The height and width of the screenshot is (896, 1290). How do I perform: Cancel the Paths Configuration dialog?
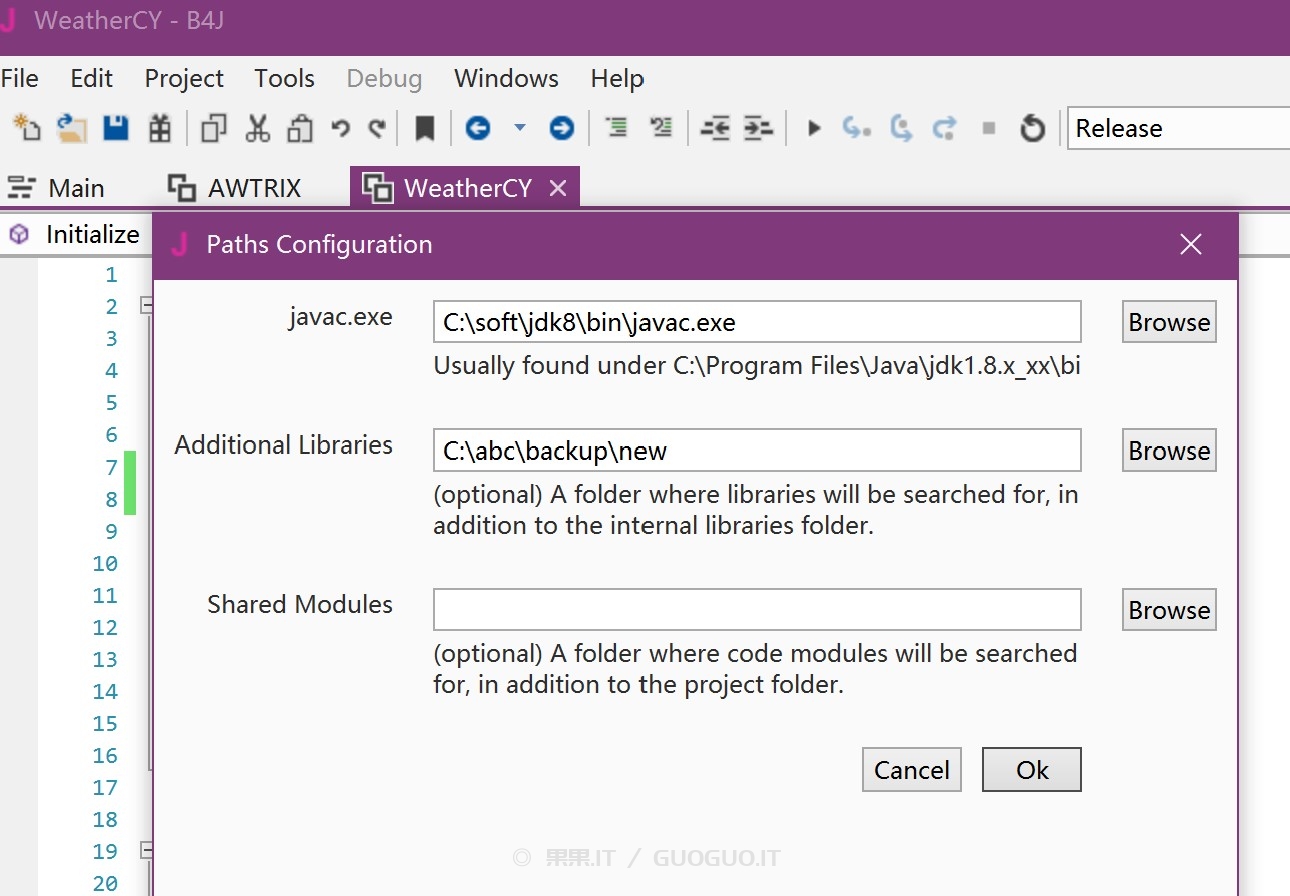[x=911, y=770]
